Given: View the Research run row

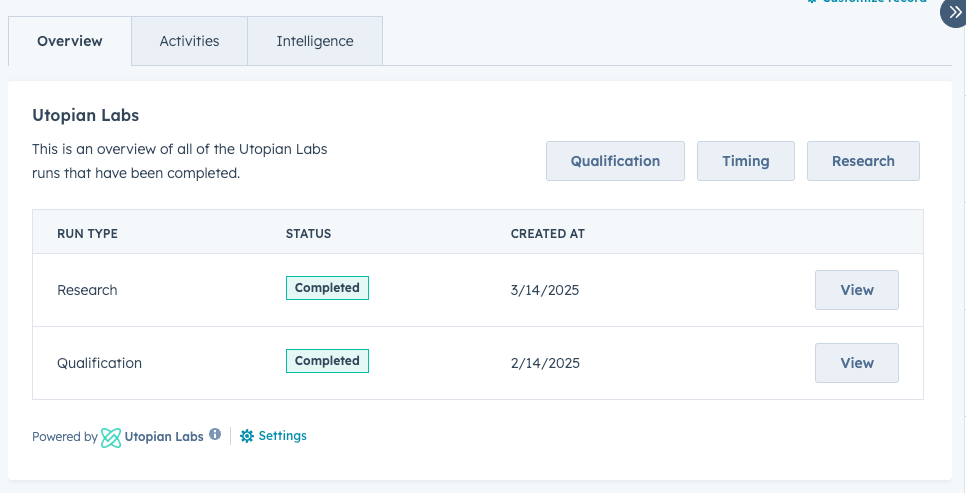Looking at the screenshot, I should tap(856, 290).
